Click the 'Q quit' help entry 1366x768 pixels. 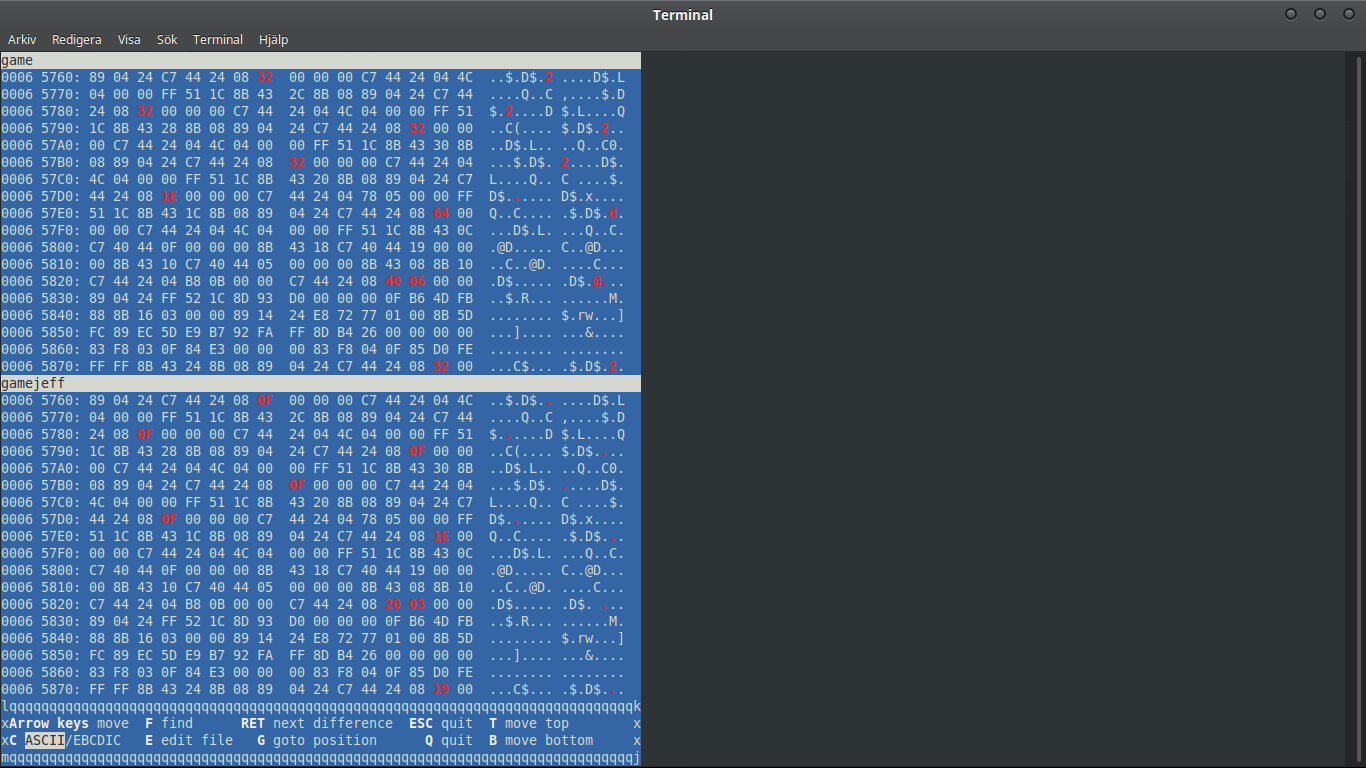click(449, 740)
